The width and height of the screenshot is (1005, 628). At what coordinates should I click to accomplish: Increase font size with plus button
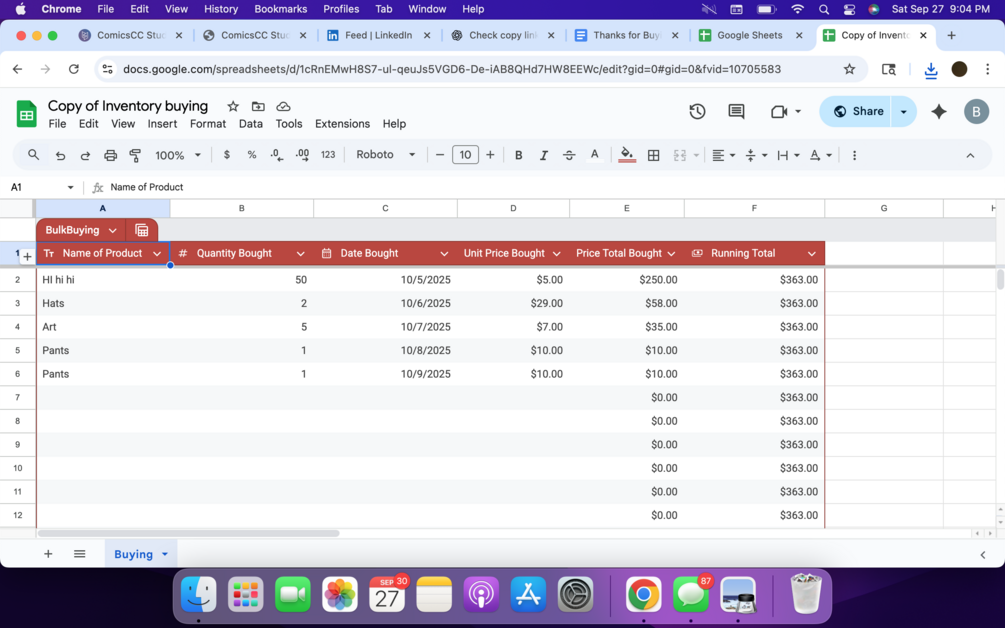click(490, 155)
